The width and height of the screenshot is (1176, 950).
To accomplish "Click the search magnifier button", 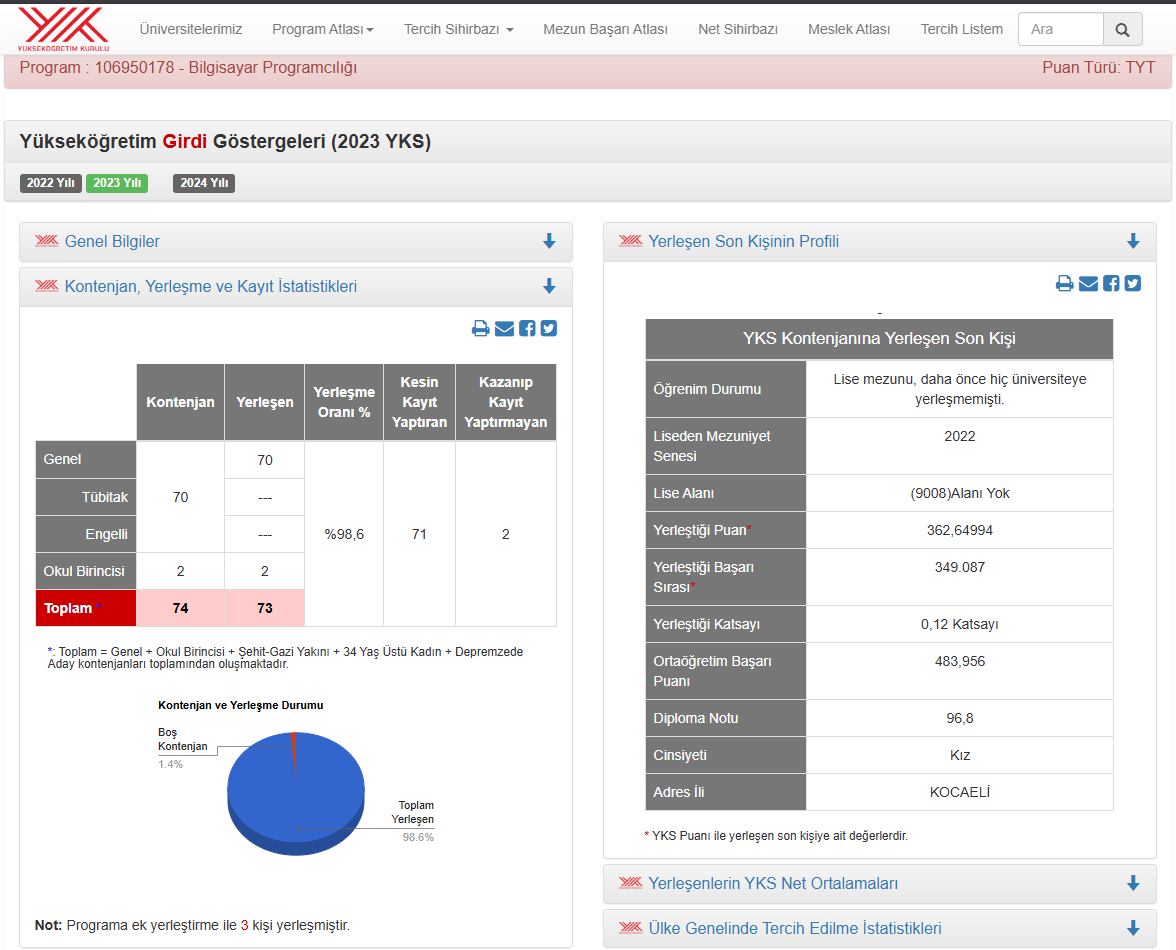I will (1122, 29).
